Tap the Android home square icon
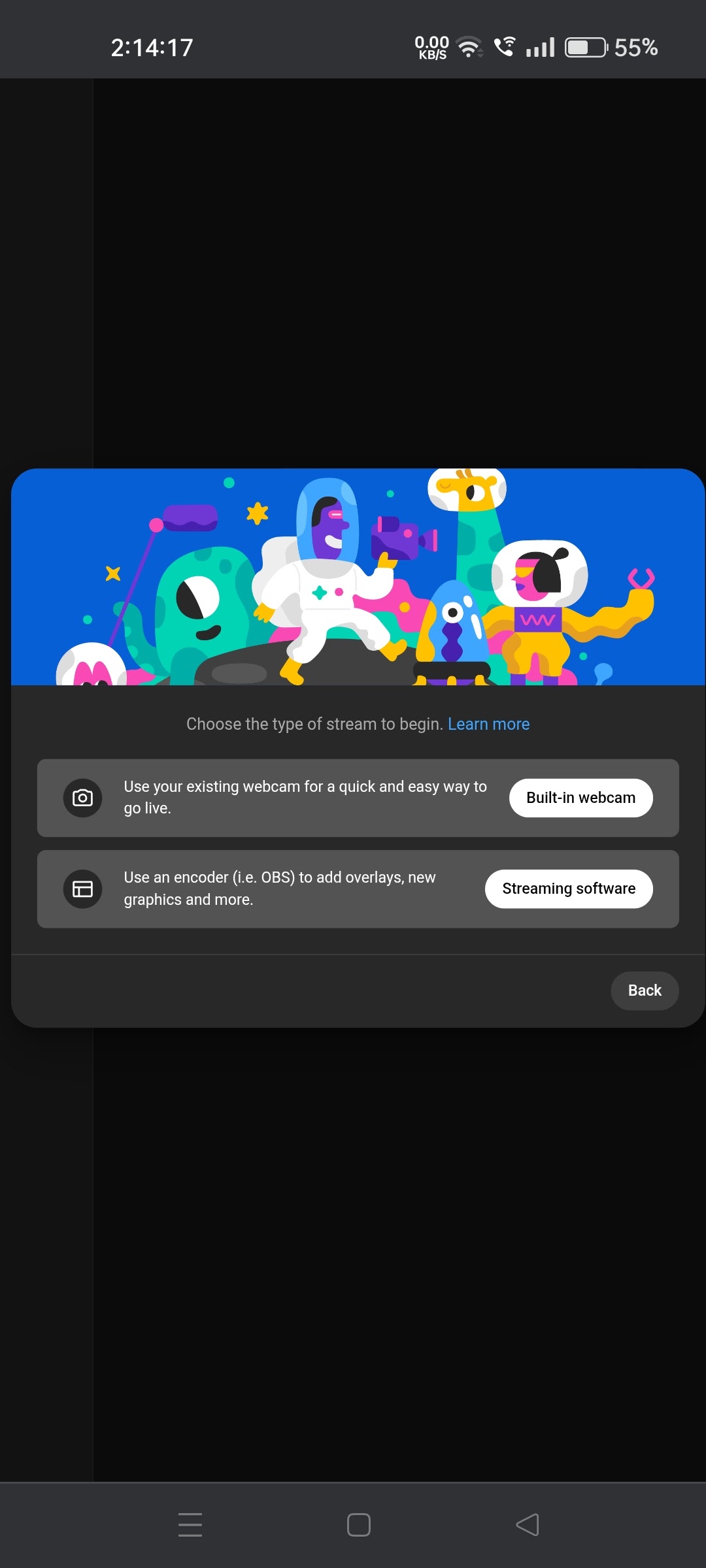Image resolution: width=706 pixels, height=1568 pixels. tap(359, 1524)
